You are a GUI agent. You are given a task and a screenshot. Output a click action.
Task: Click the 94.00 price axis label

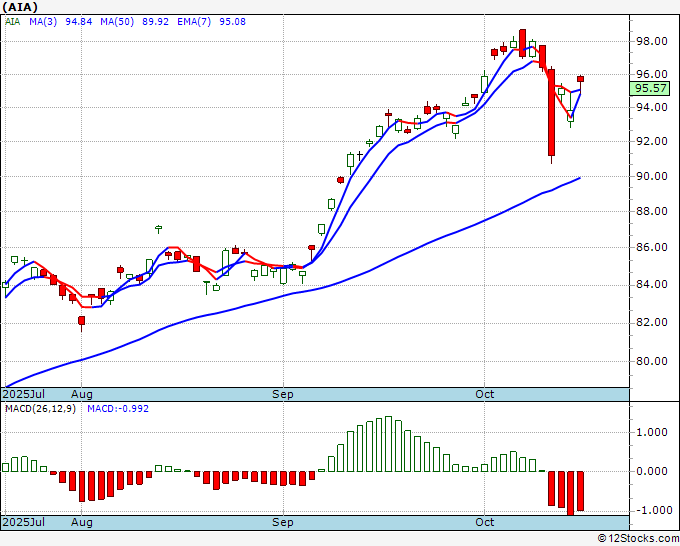pos(651,107)
